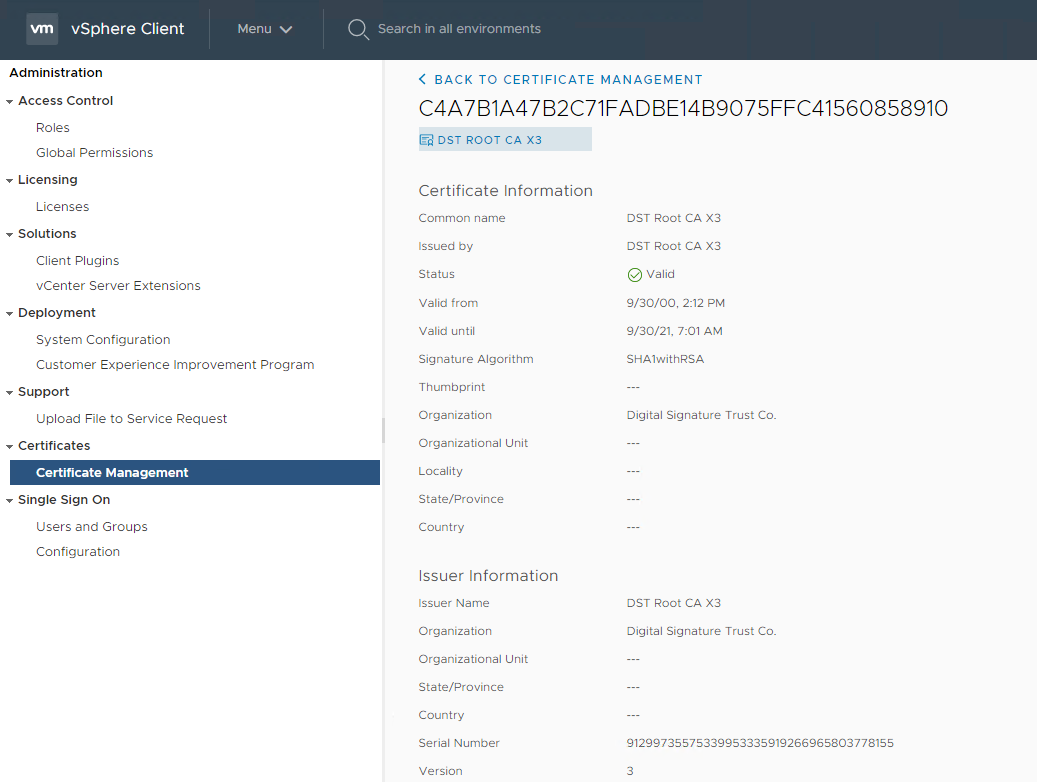The image size is (1037, 782).
Task: Click the green Valid status check icon
Action: (634, 275)
